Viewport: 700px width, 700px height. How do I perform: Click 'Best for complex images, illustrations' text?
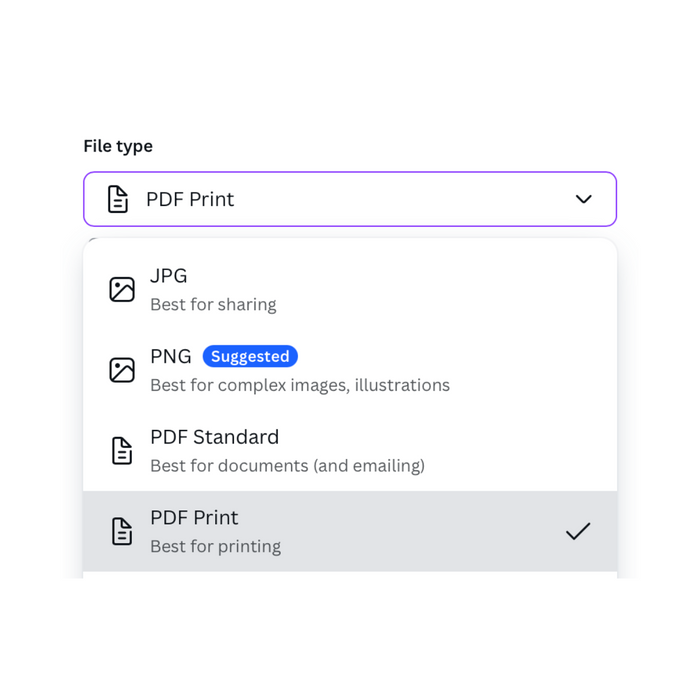300,385
